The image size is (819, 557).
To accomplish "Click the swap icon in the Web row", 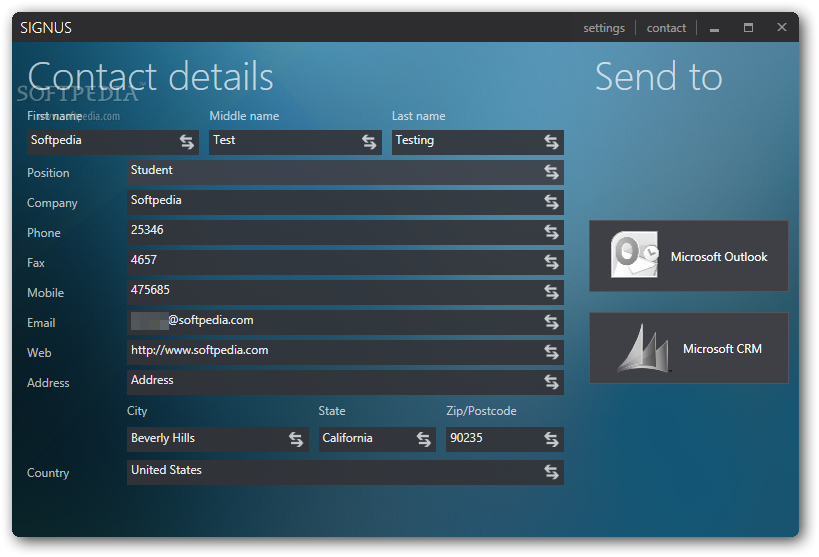I will click(552, 352).
